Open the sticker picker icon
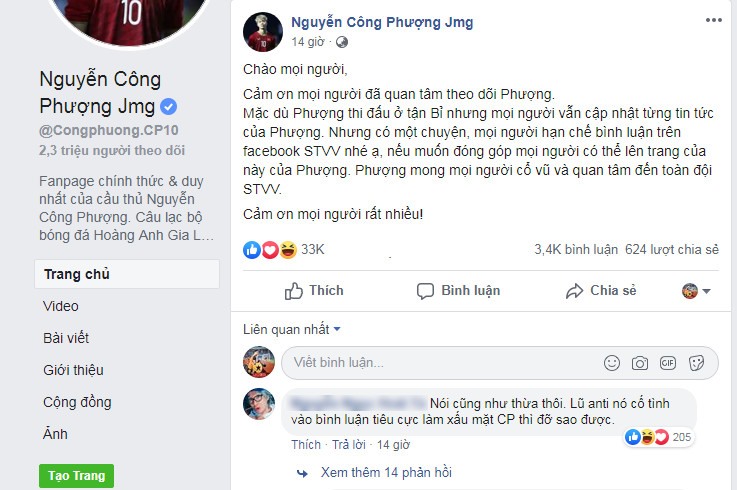This screenshot has height=490, width=737. point(696,363)
